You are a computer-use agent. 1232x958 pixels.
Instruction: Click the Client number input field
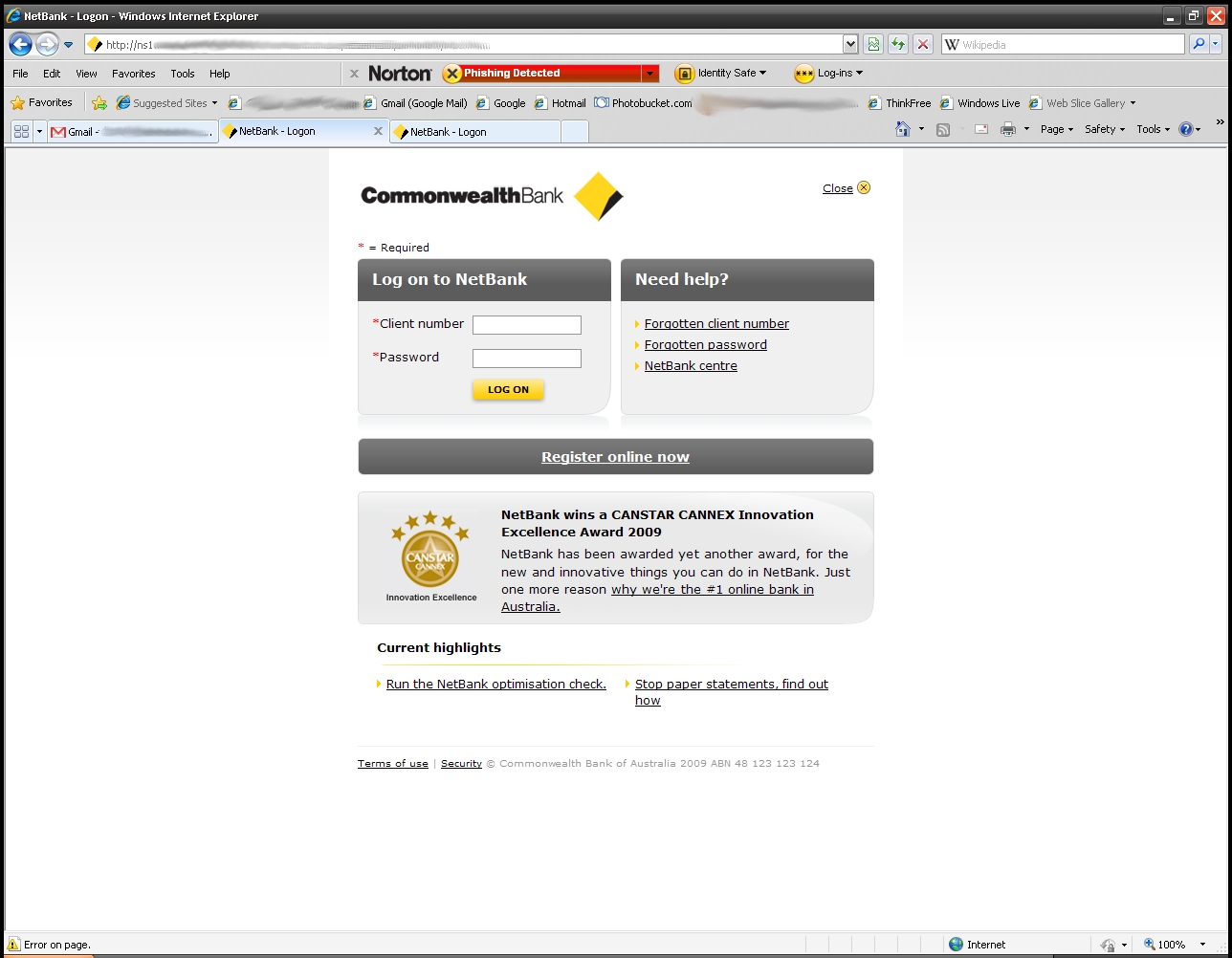coord(527,325)
